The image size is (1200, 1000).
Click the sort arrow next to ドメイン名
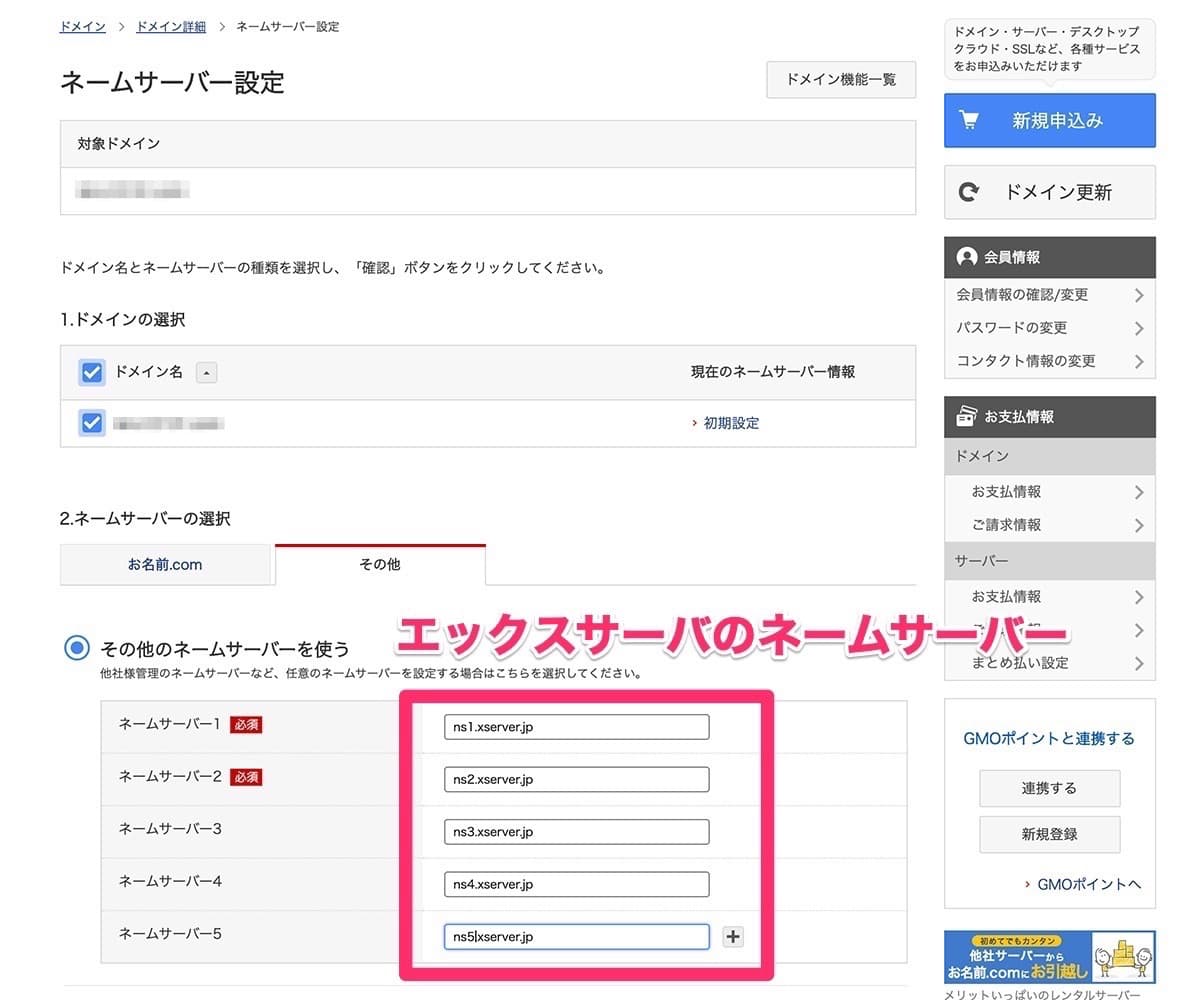click(x=206, y=372)
